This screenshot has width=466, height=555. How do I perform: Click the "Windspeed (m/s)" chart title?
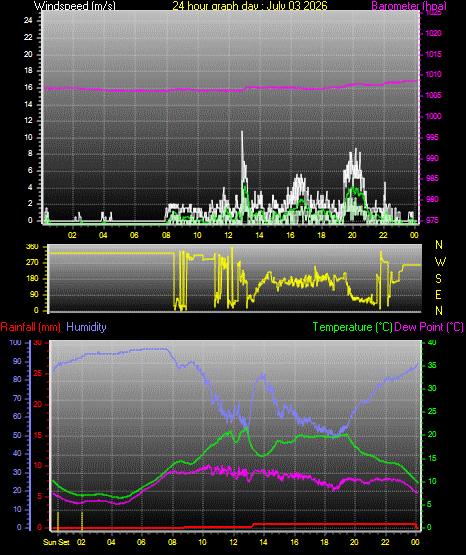(x=75, y=6)
